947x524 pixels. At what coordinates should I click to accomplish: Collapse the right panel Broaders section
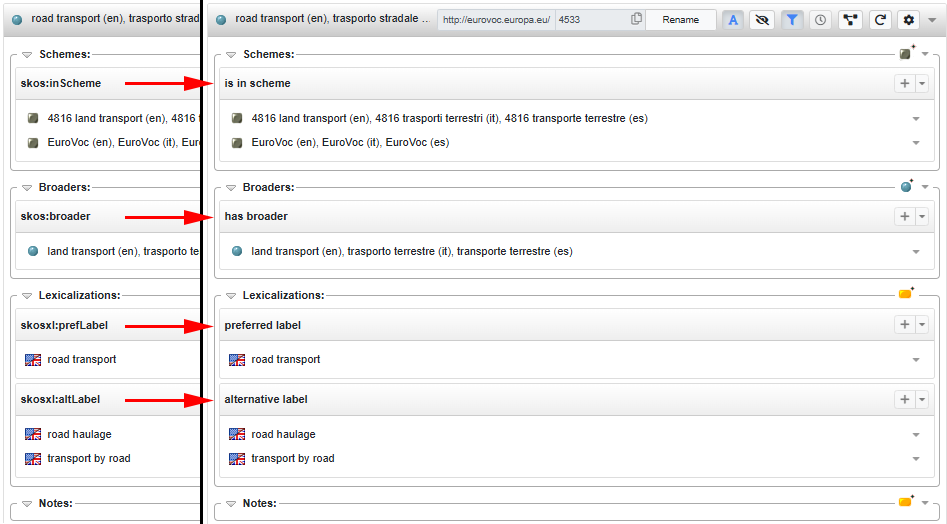click(x=231, y=188)
